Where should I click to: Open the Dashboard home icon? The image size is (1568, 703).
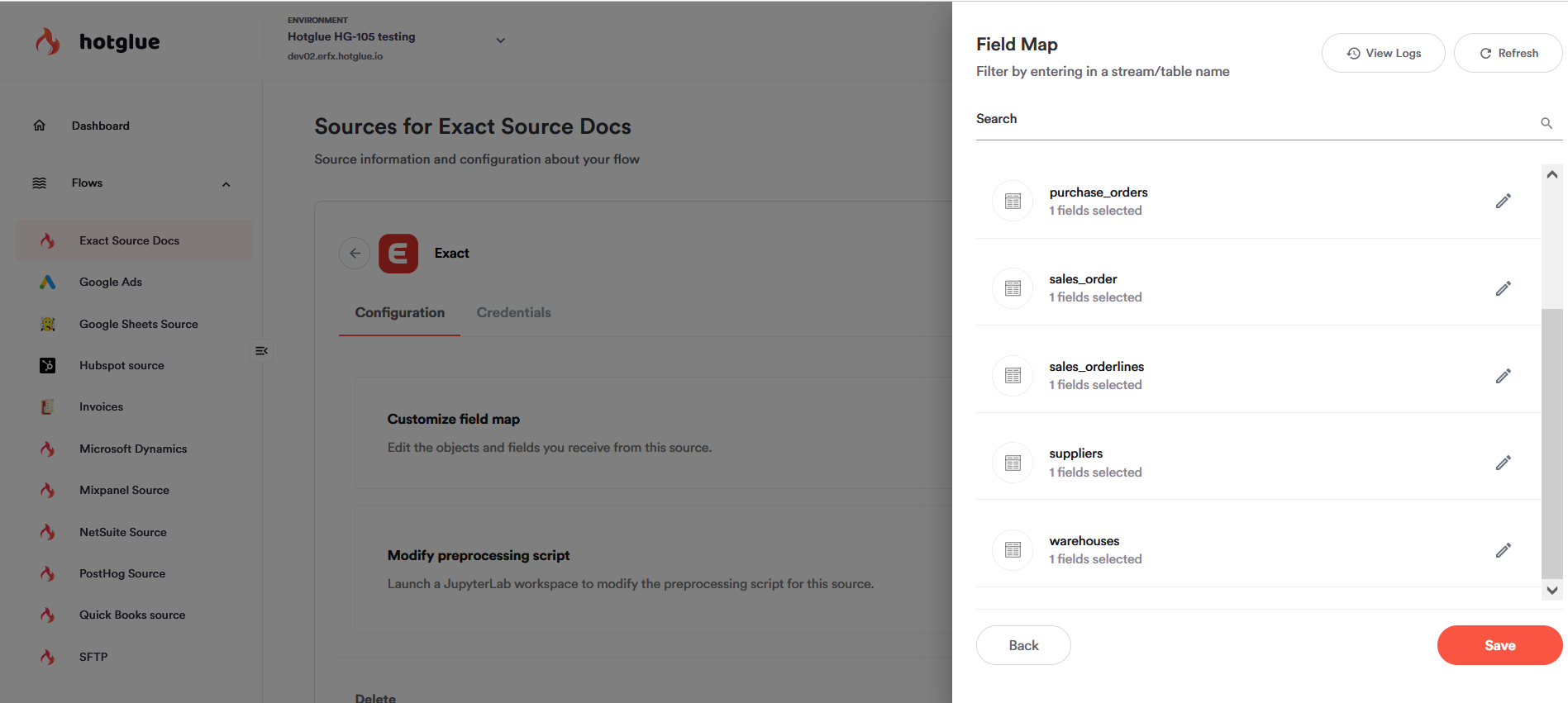point(39,126)
